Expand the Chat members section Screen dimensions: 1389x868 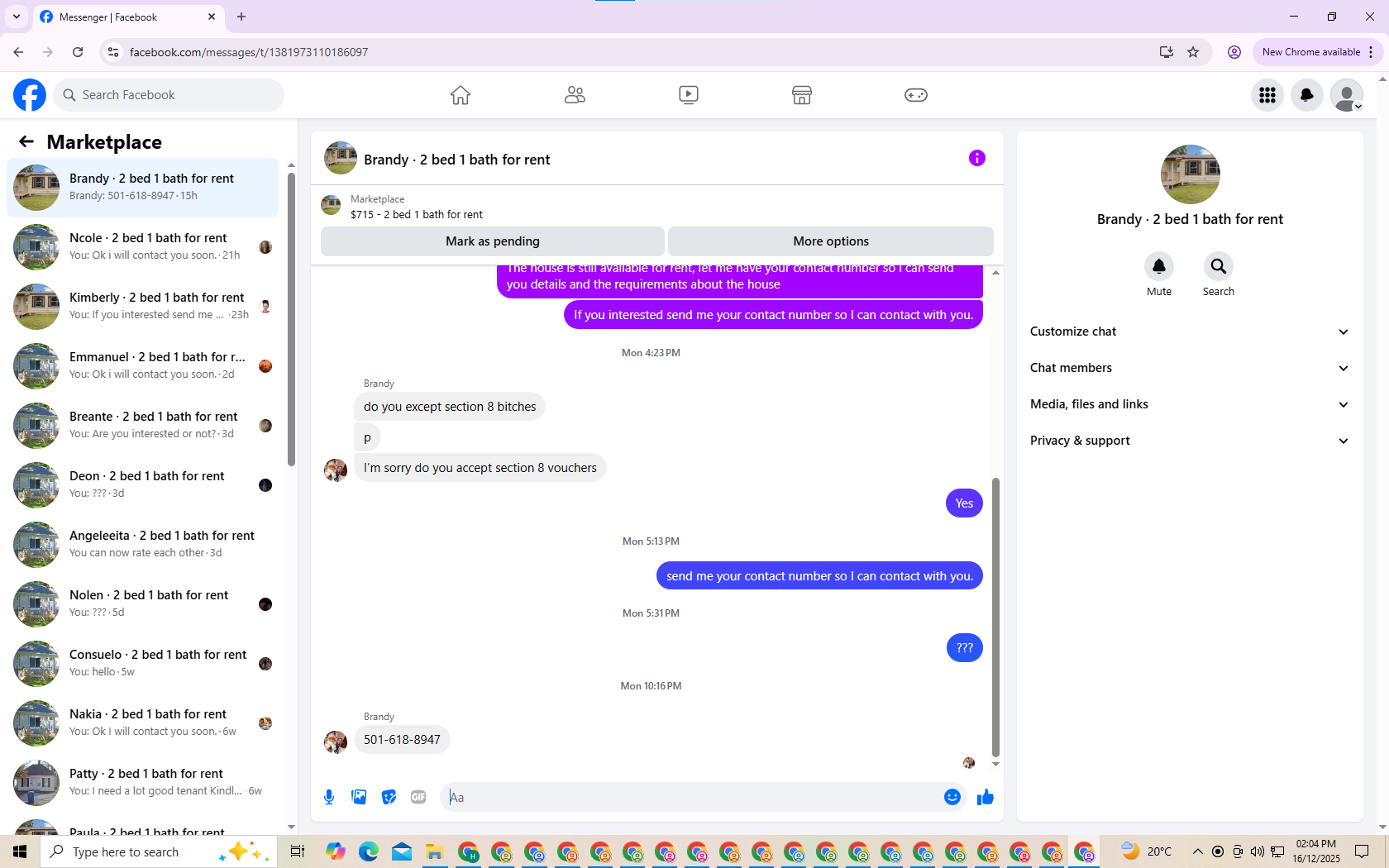point(1190,368)
